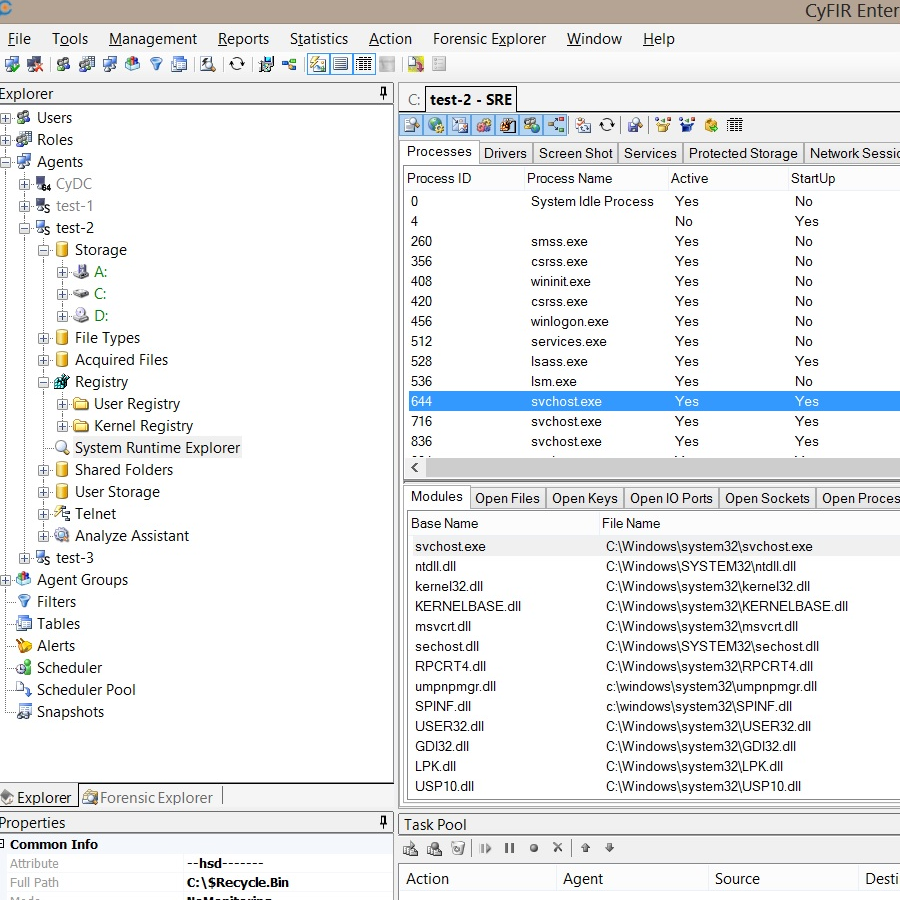Viewport: 900px width, 900px height.
Task: Click the refresh arrows icon in main toolbar
Action: point(237,64)
